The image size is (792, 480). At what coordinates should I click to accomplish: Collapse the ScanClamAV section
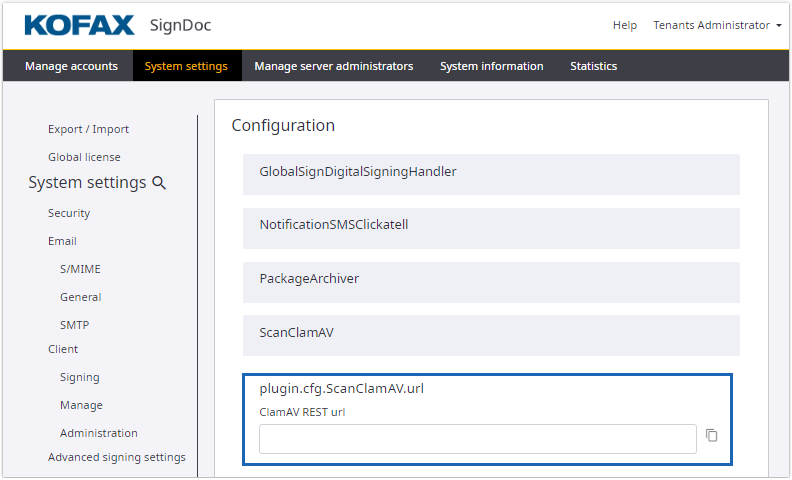(x=490, y=333)
